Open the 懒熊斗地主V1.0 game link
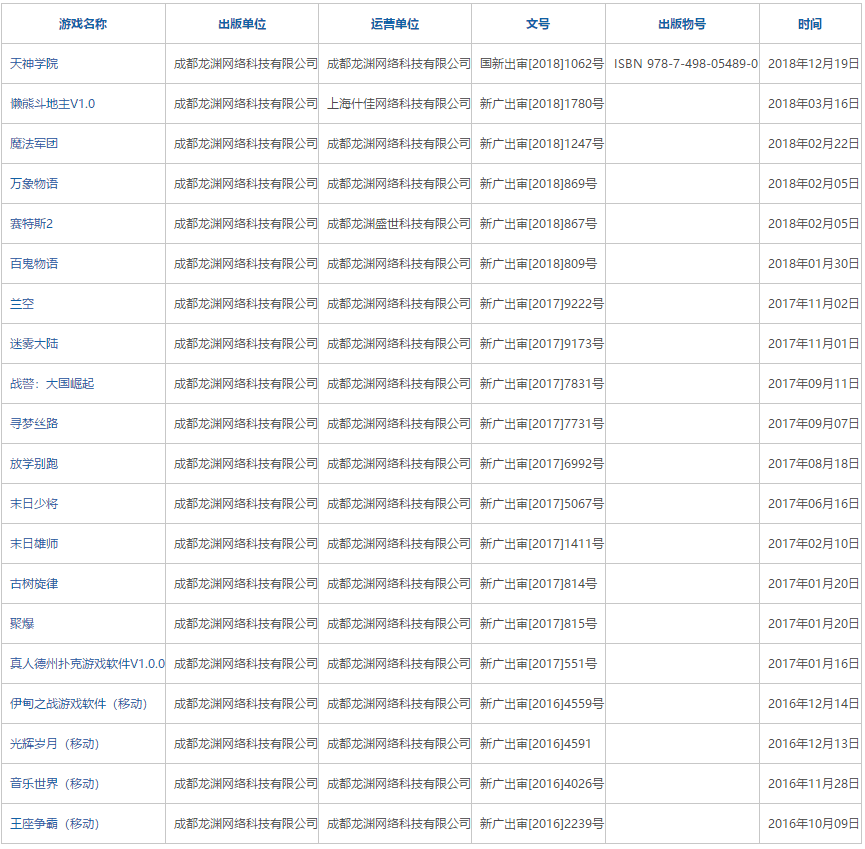The width and height of the screenshot is (865, 849). coord(52,104)
